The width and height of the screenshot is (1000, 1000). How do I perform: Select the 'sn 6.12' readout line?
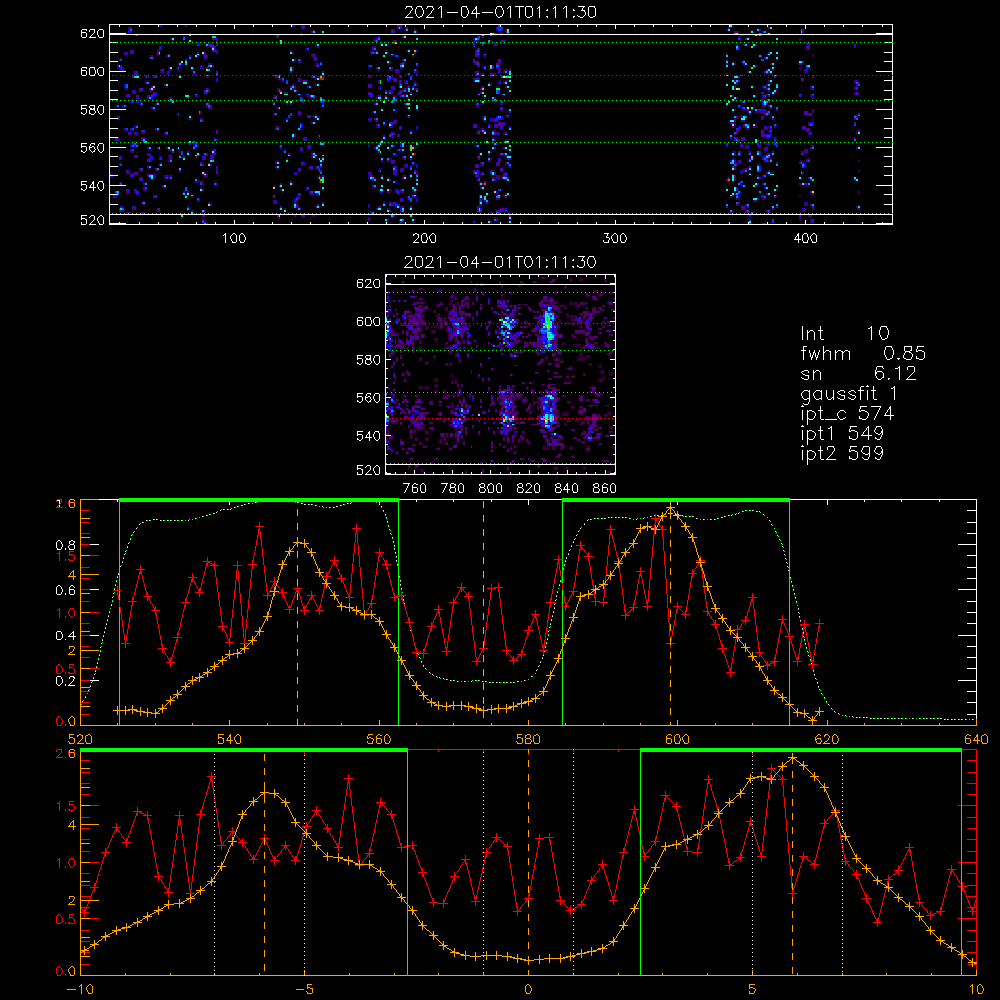[858, 373]
